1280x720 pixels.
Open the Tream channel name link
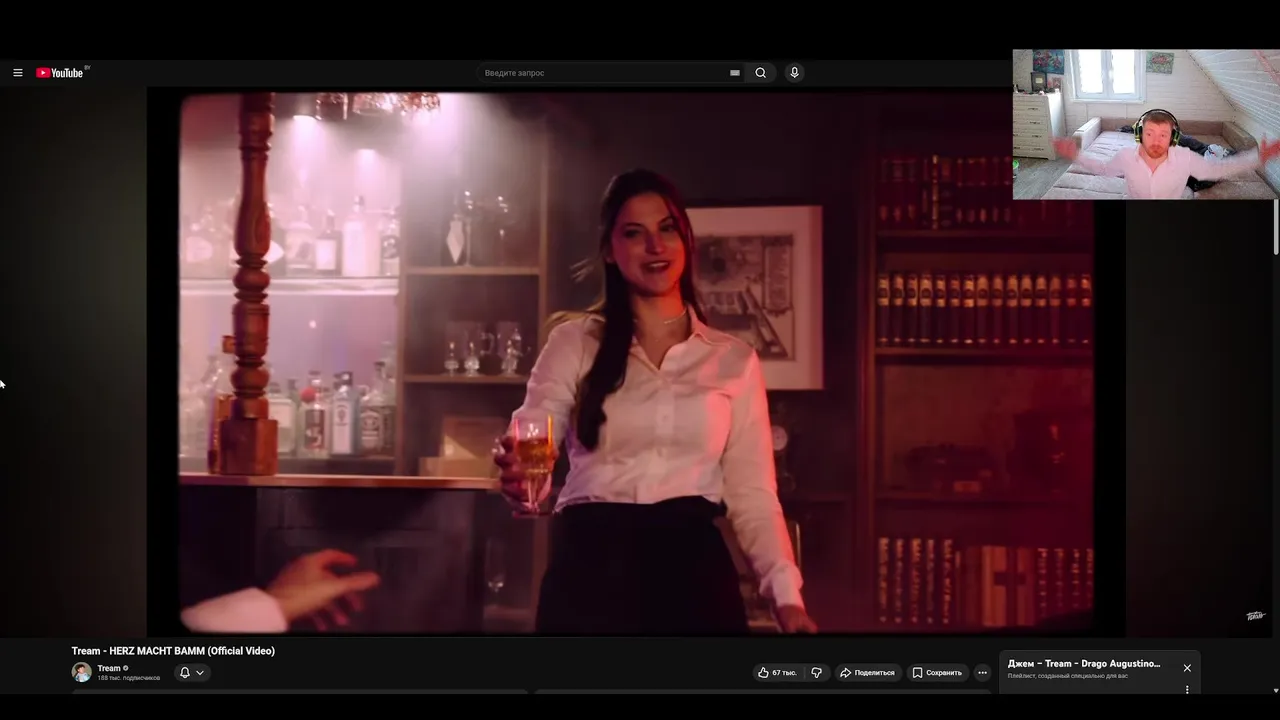click(x=109, y=668)
